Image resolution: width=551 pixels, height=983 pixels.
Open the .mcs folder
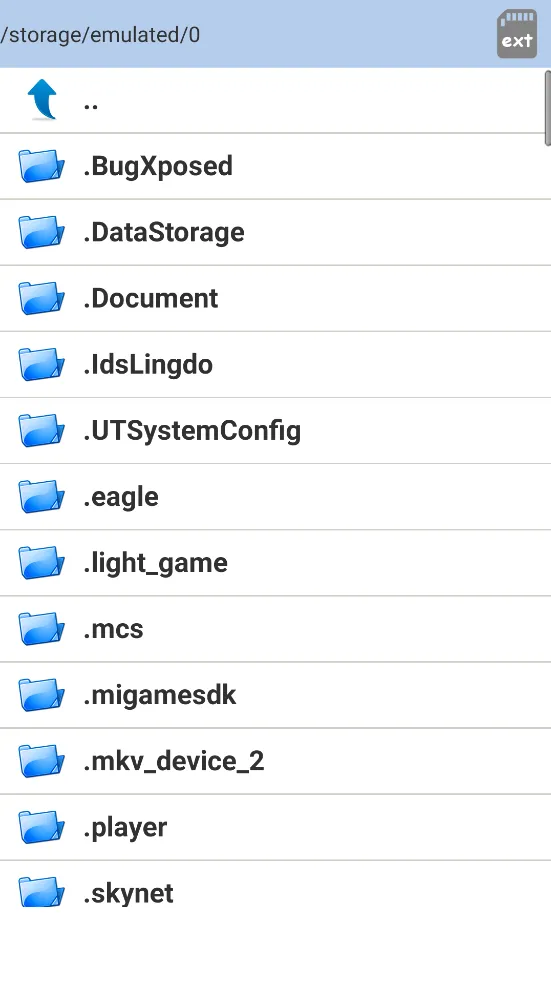(x=275, y=629)
